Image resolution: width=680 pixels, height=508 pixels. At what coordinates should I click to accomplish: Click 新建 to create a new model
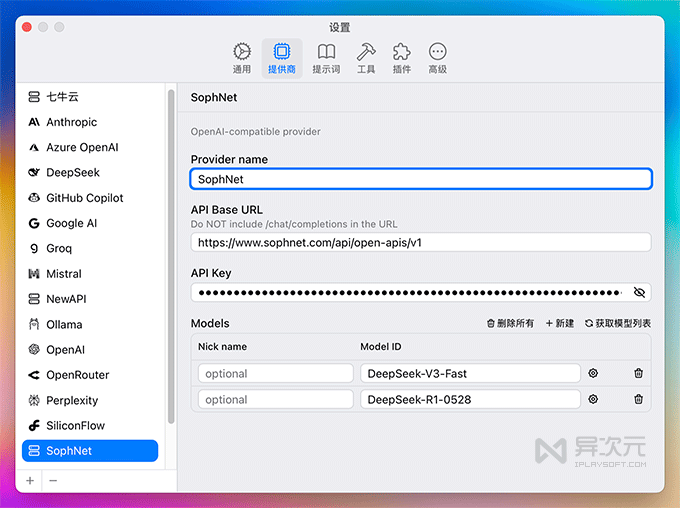[x=559, y=323]
